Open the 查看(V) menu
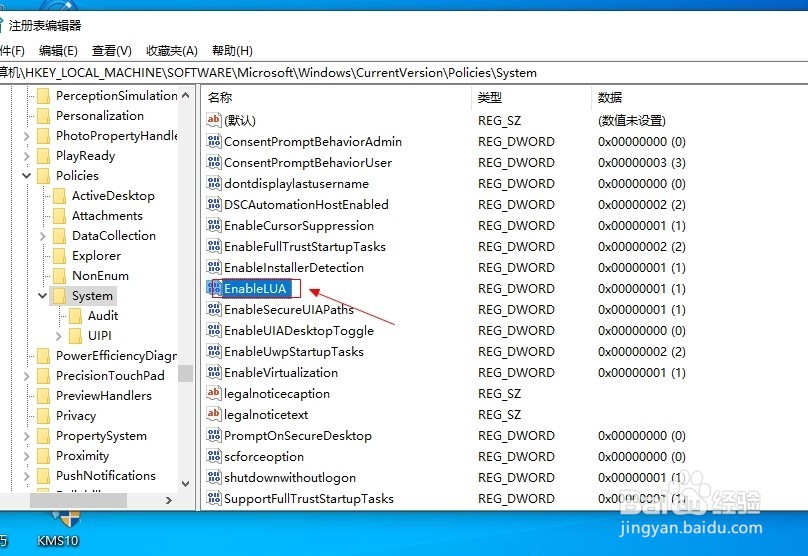The image size is (808, 556). (112, 50)
